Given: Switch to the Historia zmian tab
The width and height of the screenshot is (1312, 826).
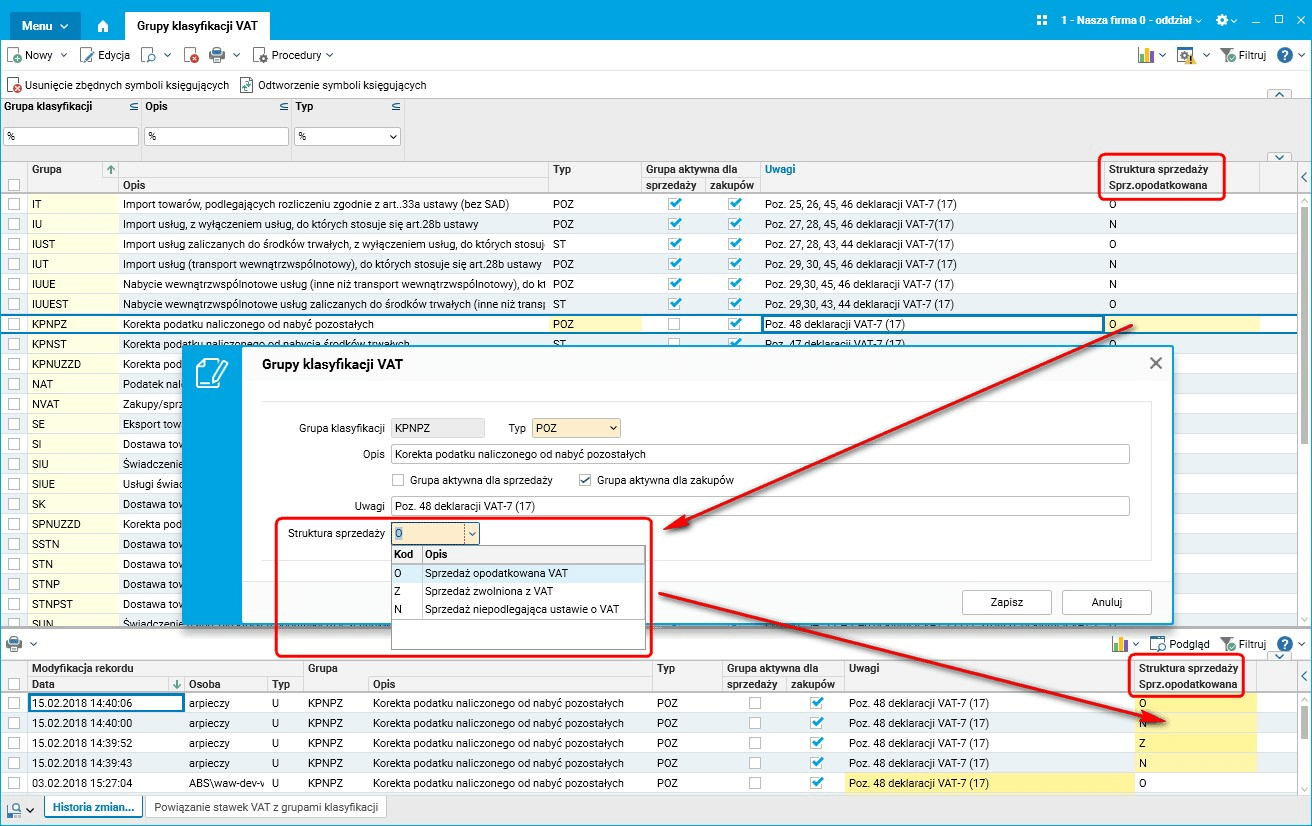Looking at the screenshot, I should [93, 808].
